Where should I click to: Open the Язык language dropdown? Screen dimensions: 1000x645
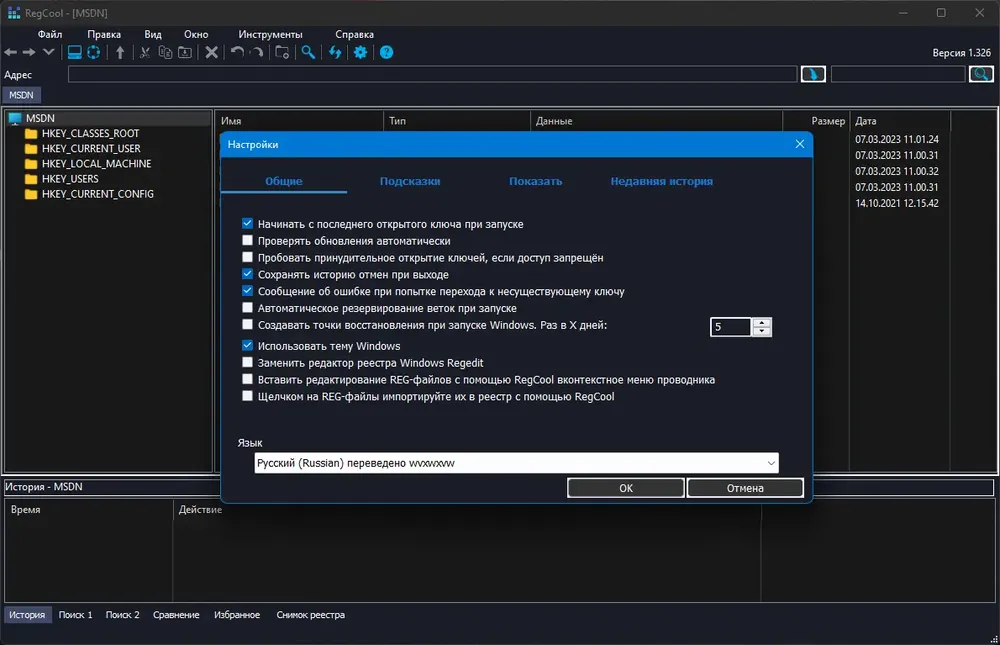click(516, 463)
